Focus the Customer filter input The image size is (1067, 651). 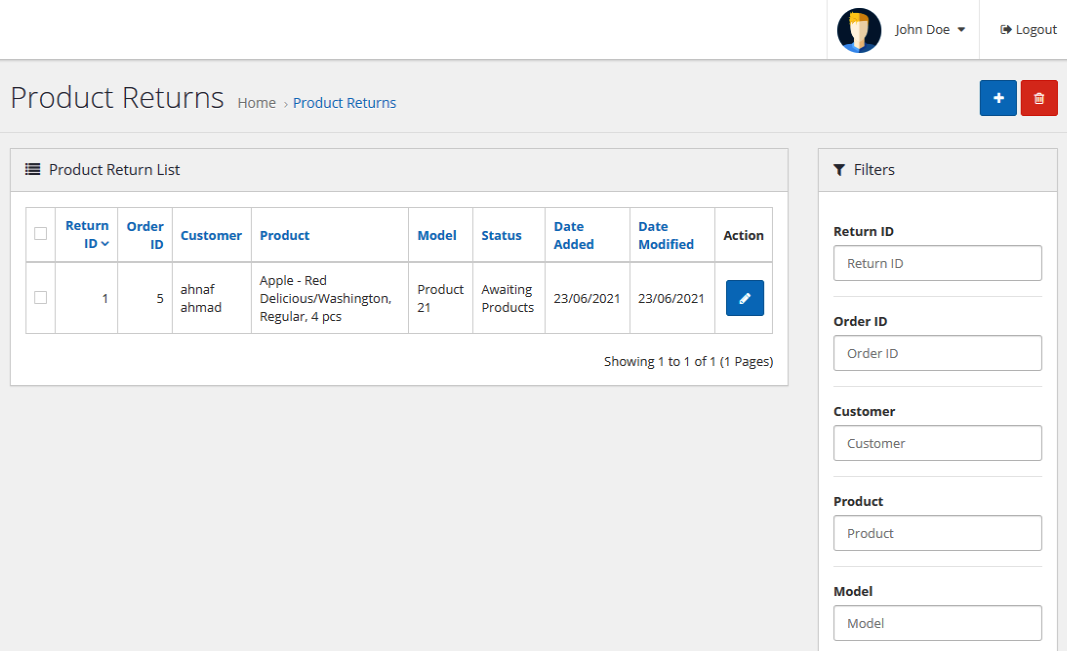pyautogui.click(x=937, y=443)
